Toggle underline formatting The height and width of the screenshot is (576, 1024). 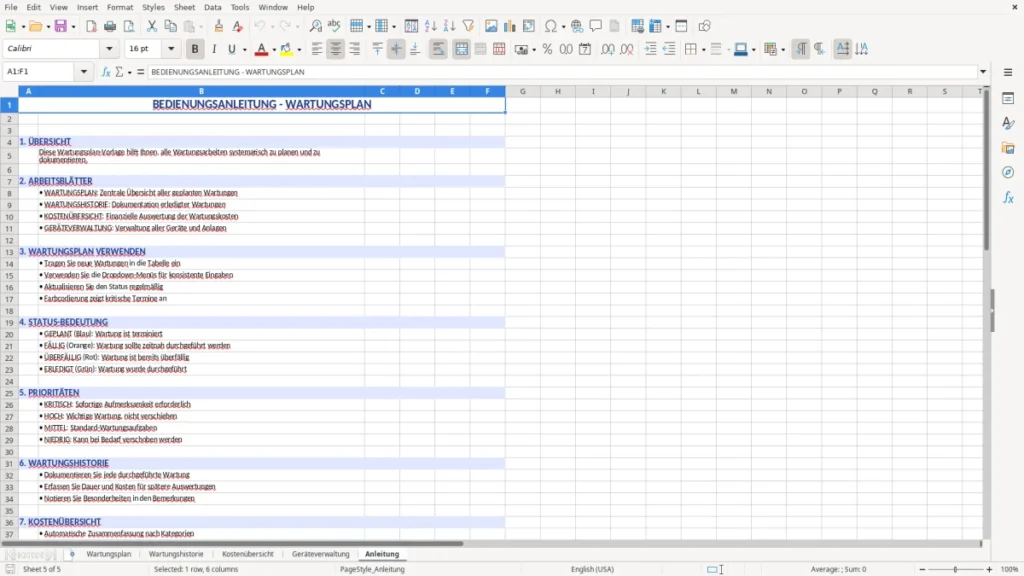[231, 49]
